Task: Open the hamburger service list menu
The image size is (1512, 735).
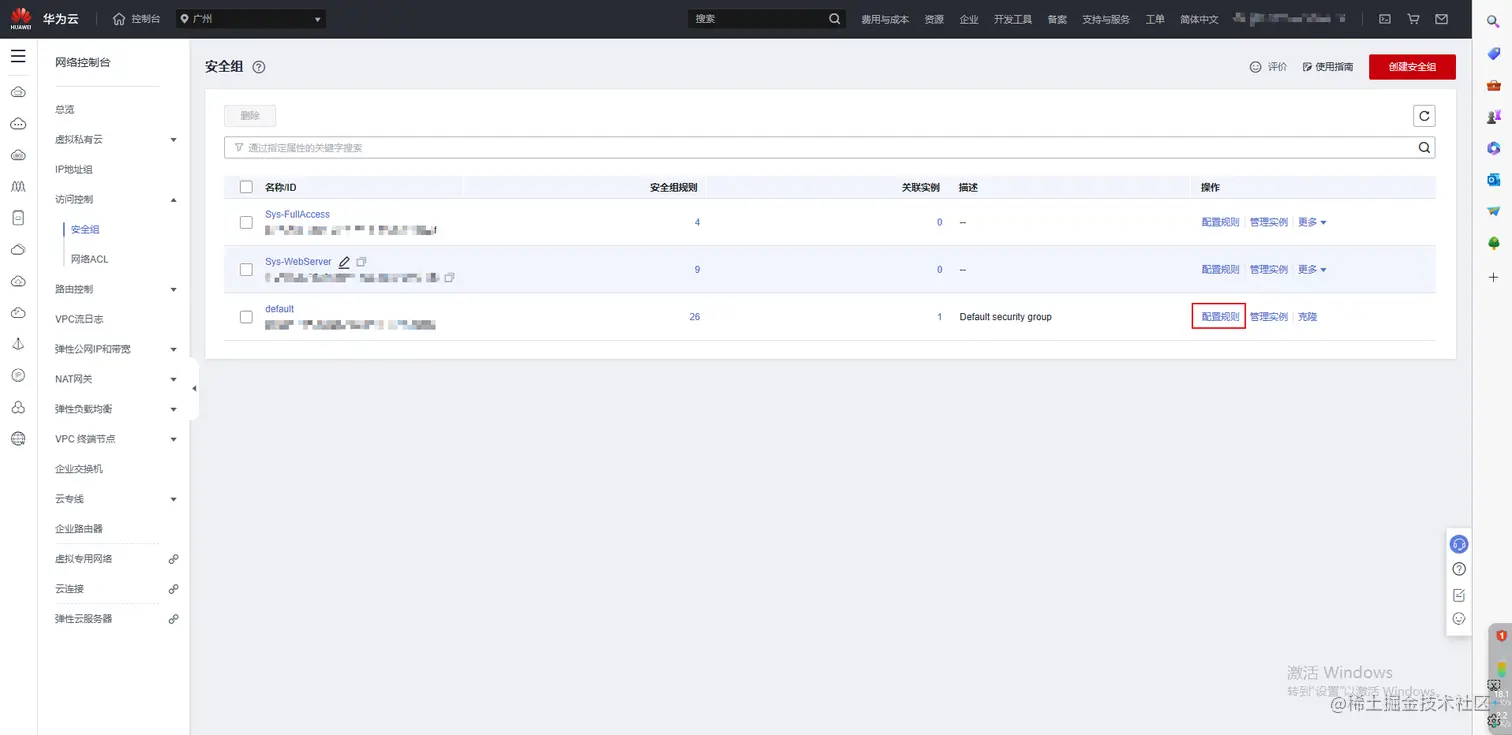Action: pos(18,56)
